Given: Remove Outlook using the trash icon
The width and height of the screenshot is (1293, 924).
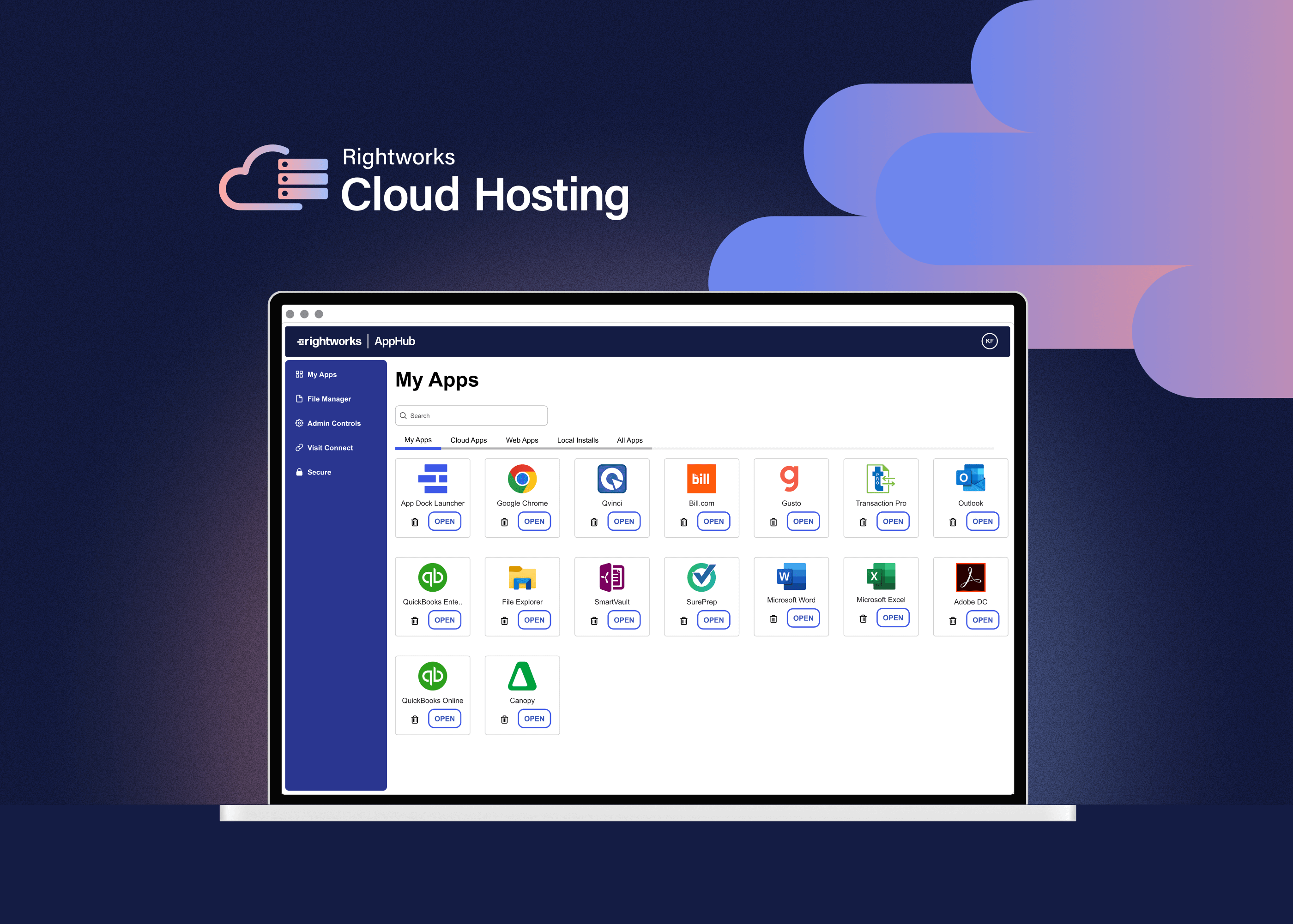Looking at the screenshot, I should click(x=953, y=522).
